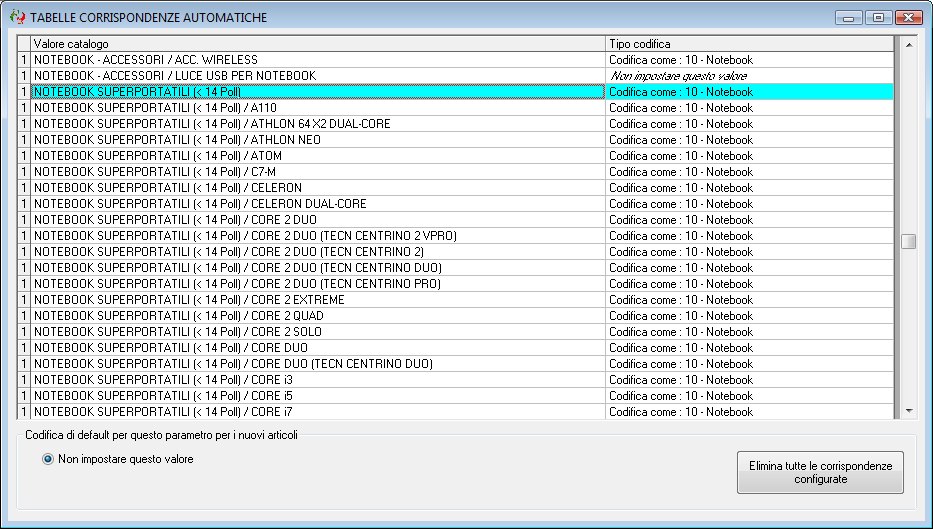This screenshot has width=933, height=529.
Task: Click the italic 'Non impostare questo valore' cell
Action: click(x=750, y=76)
